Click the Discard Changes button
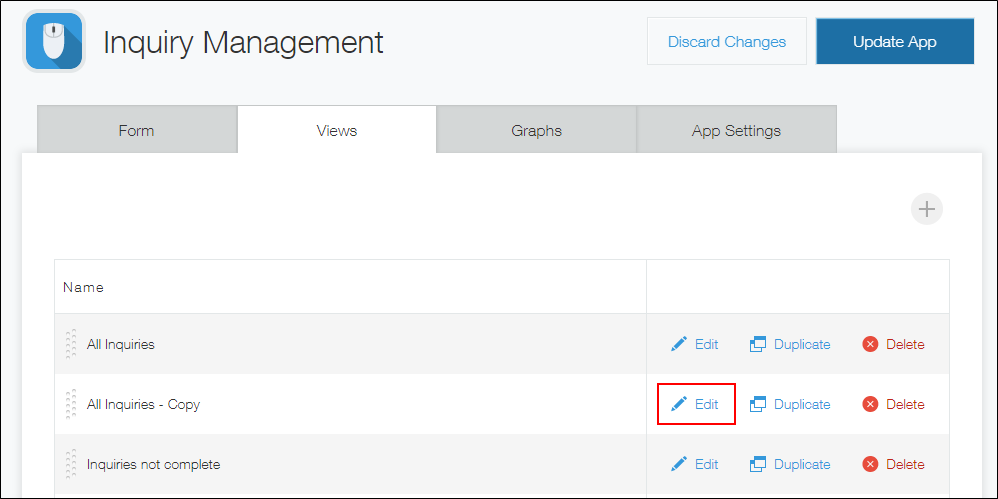Screen dimensions: 998x499 pos(726,41)
